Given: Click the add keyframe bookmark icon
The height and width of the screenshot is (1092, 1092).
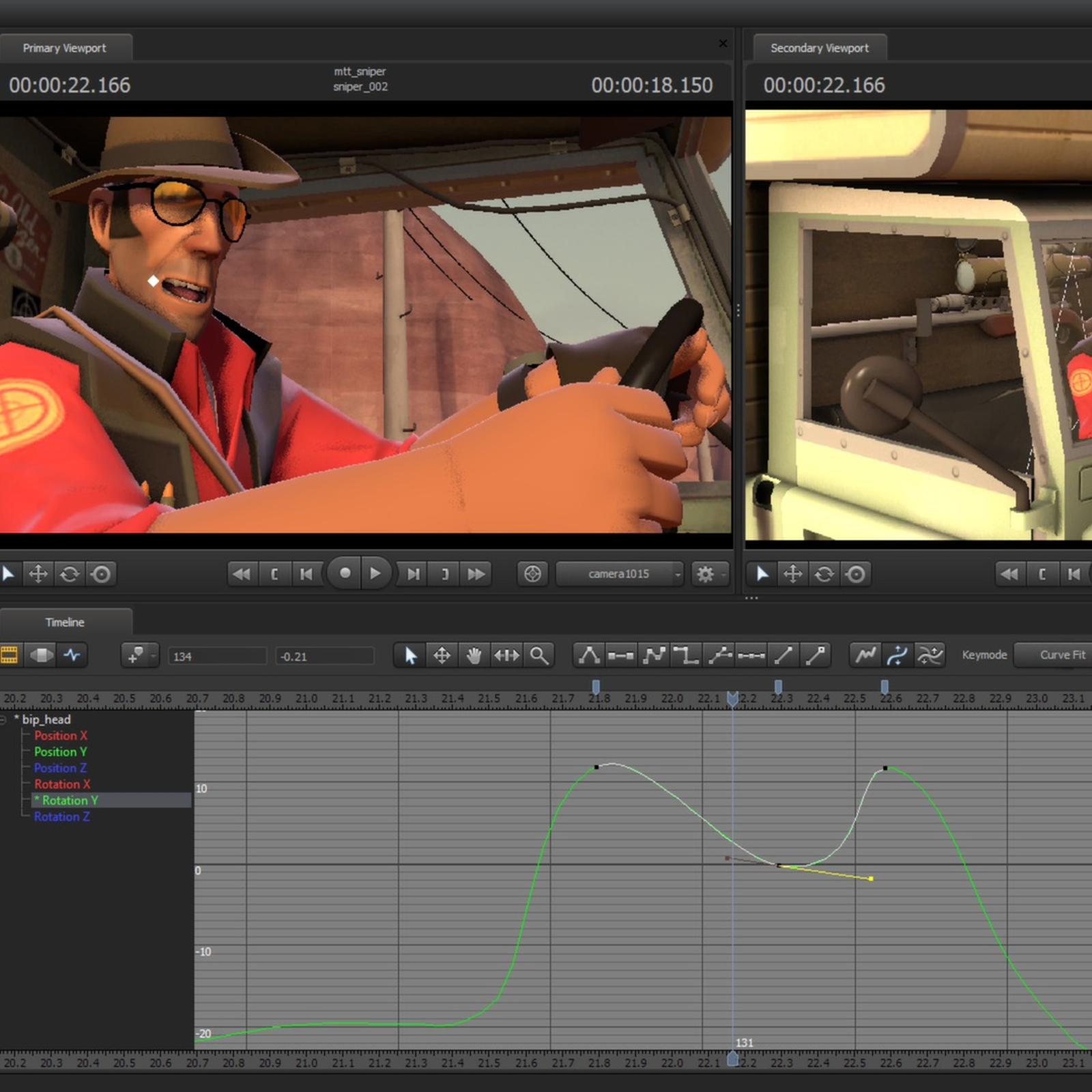Looking at the screenshot, I should (135, 655).
